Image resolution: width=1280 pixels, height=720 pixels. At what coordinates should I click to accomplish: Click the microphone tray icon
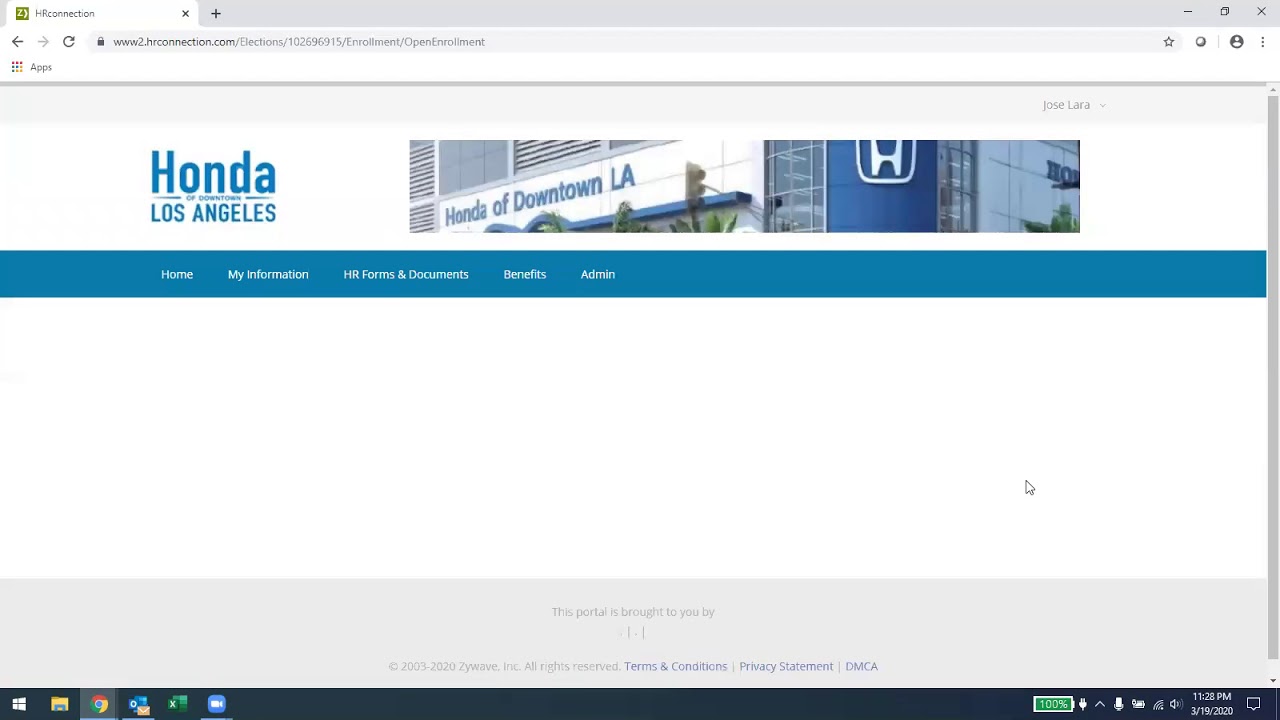click(1119, 704)
